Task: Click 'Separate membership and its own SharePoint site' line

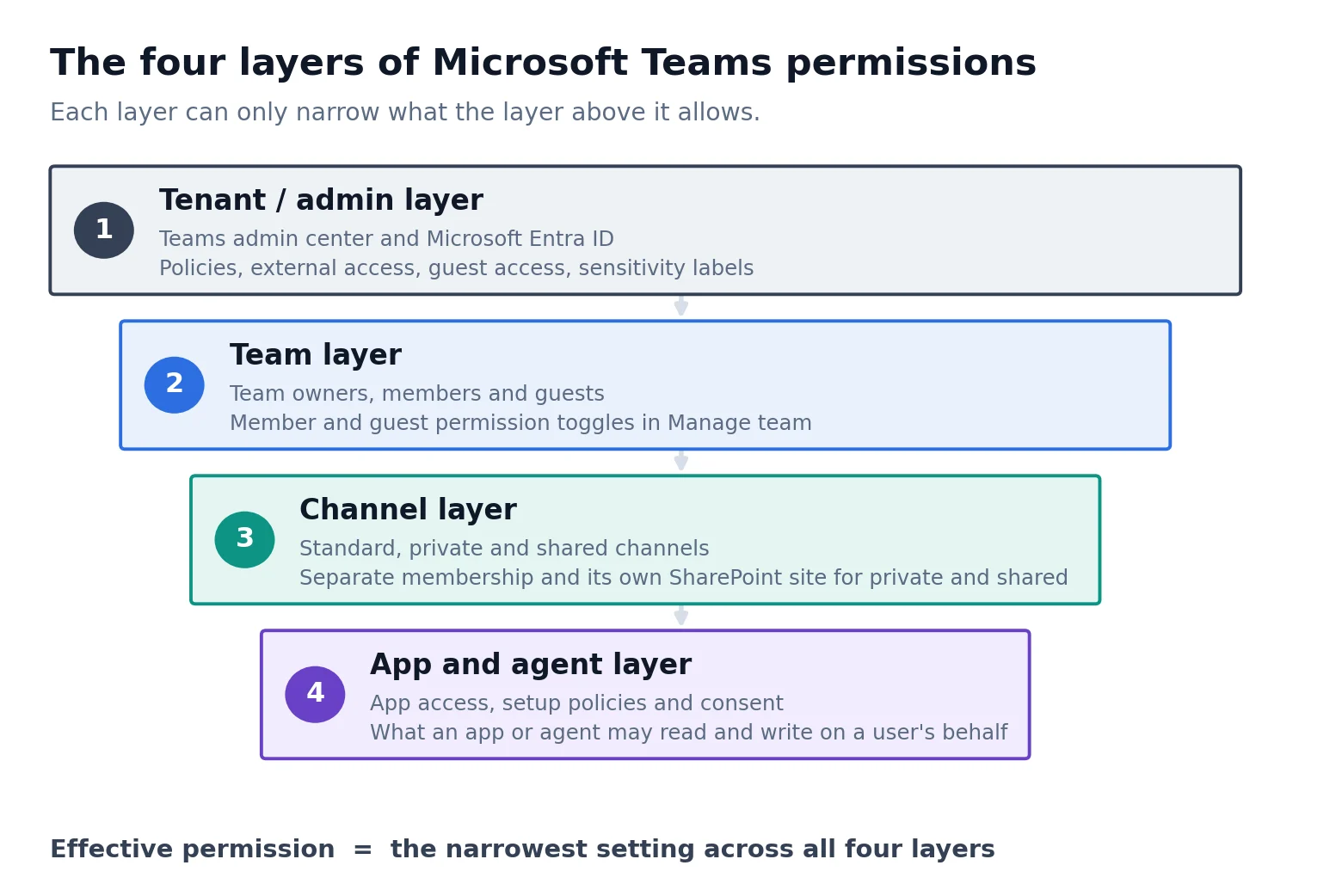Action: coord(684,578)
